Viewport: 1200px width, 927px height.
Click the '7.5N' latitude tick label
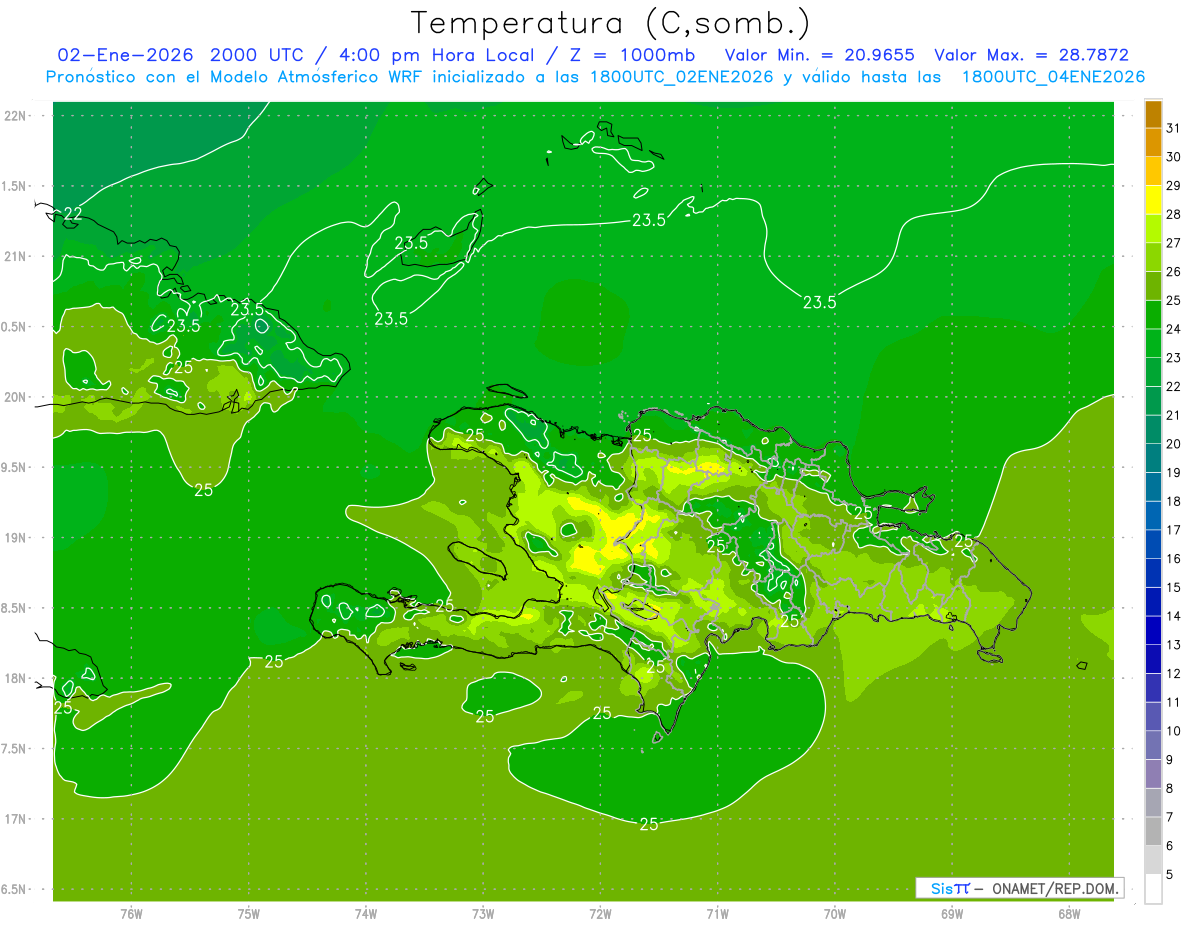click(x=15, y=749)
